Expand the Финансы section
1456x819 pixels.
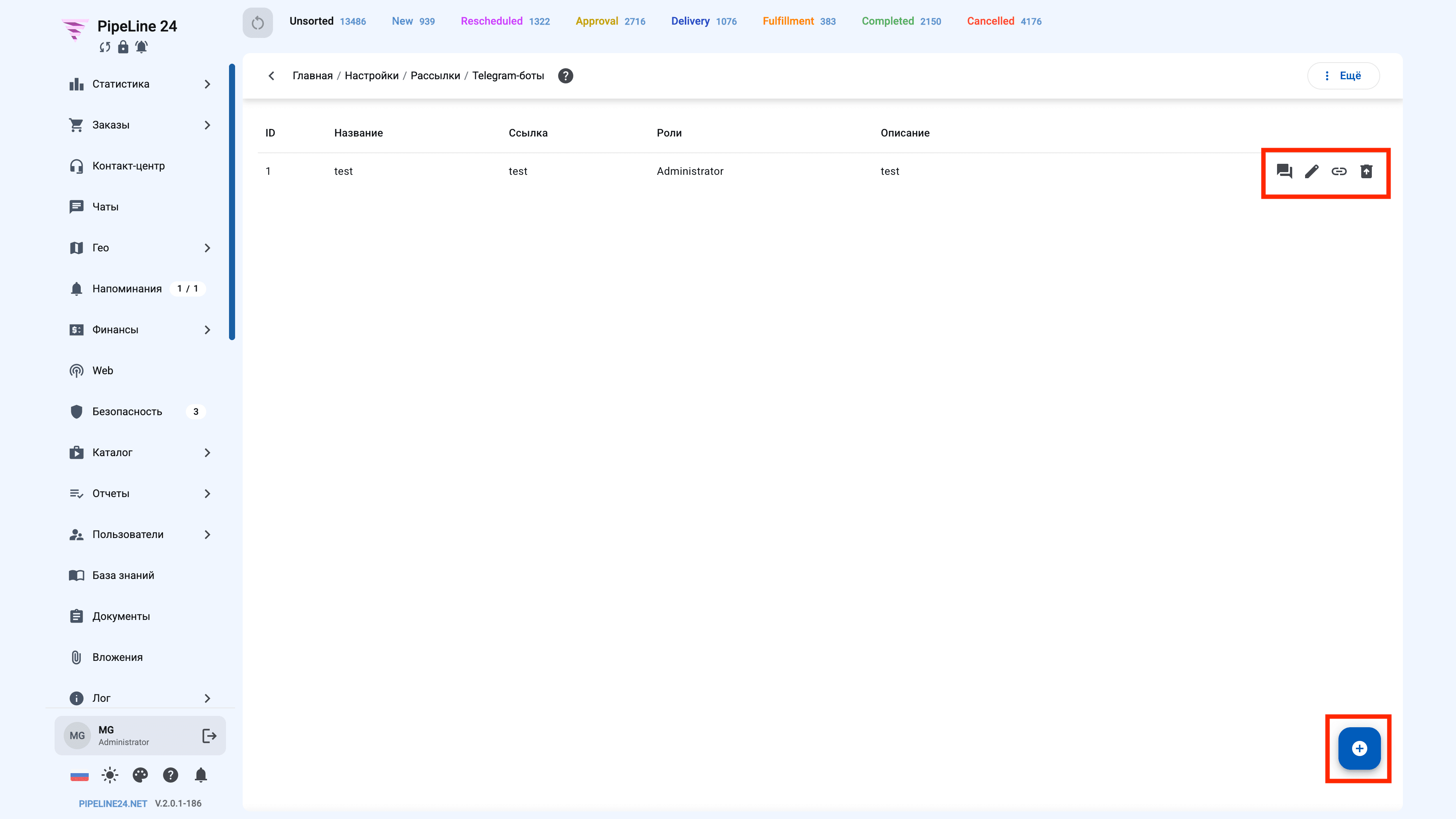140,329
